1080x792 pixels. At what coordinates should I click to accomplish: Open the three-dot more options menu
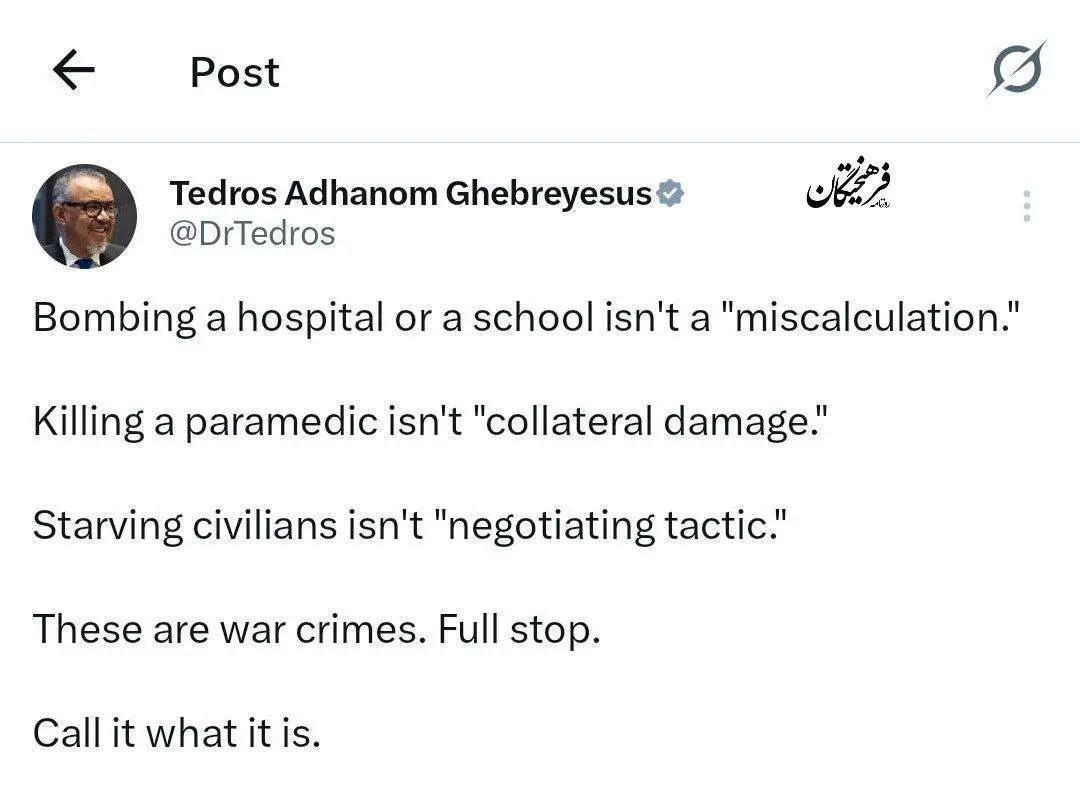pyautogui.click(x=1025, y=205)
